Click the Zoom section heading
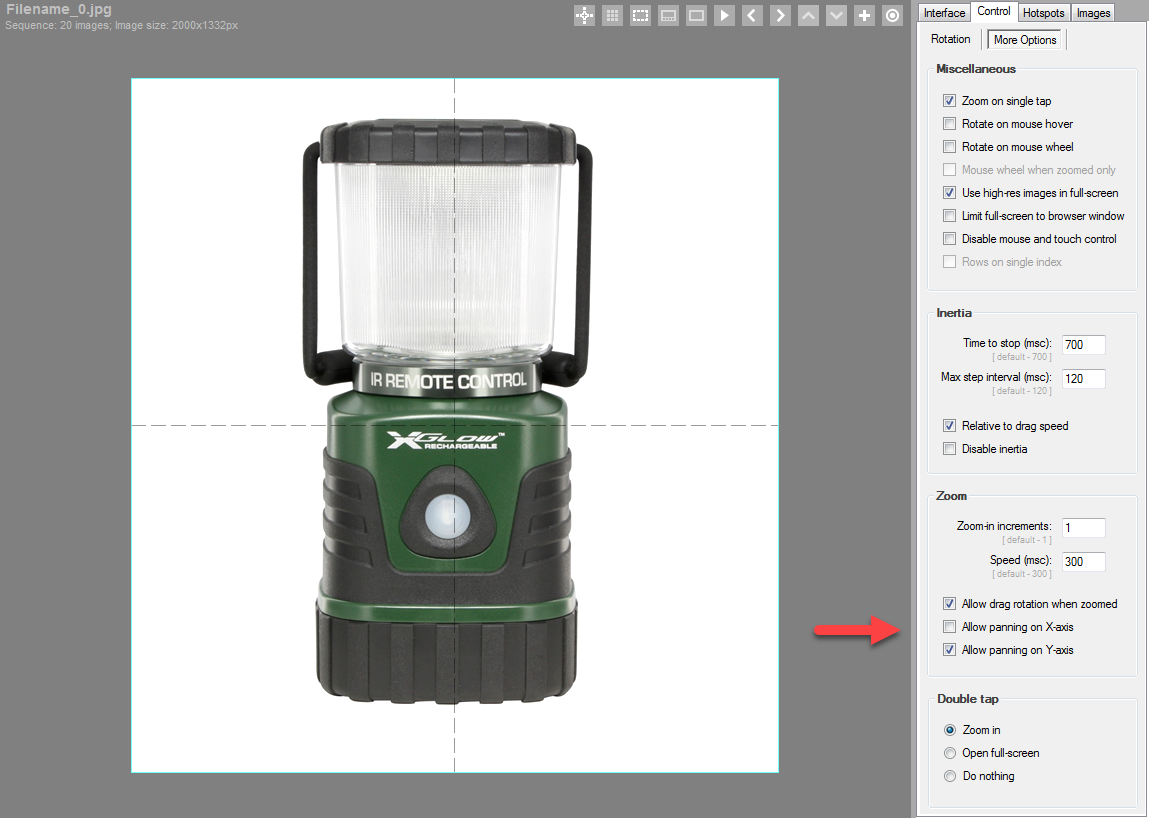The height and width of the screenshot is (818, 1149). [x=951, y=496]
